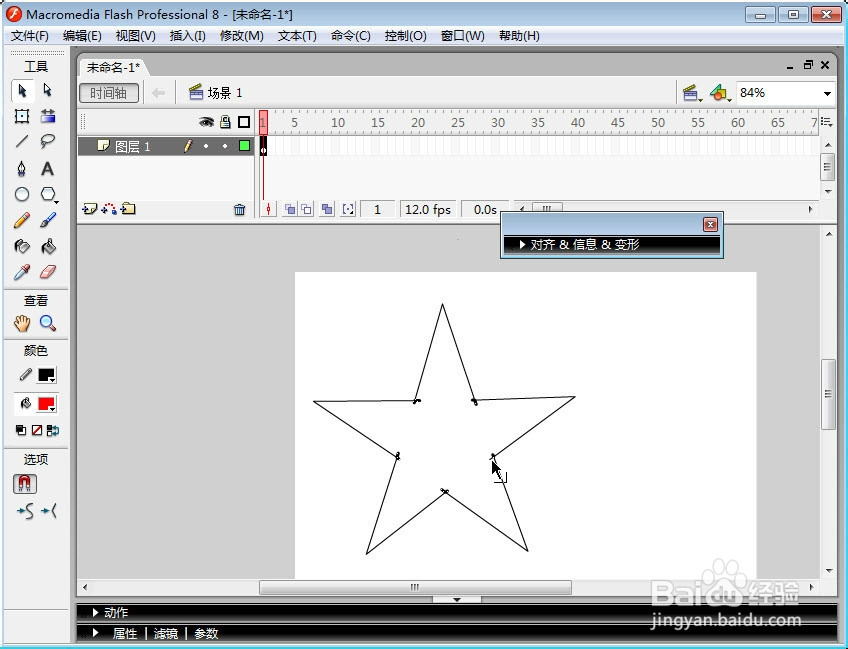Image resolution: width=848 pixels, height=649 pixels.
Task: Open the 参数 tab
Action: click(206, 633)
